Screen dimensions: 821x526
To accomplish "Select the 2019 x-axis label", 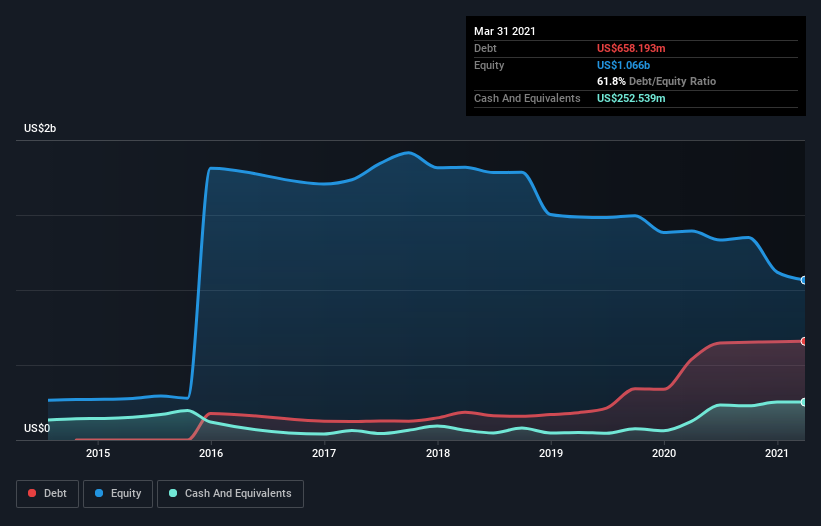I will pos(551,453).
